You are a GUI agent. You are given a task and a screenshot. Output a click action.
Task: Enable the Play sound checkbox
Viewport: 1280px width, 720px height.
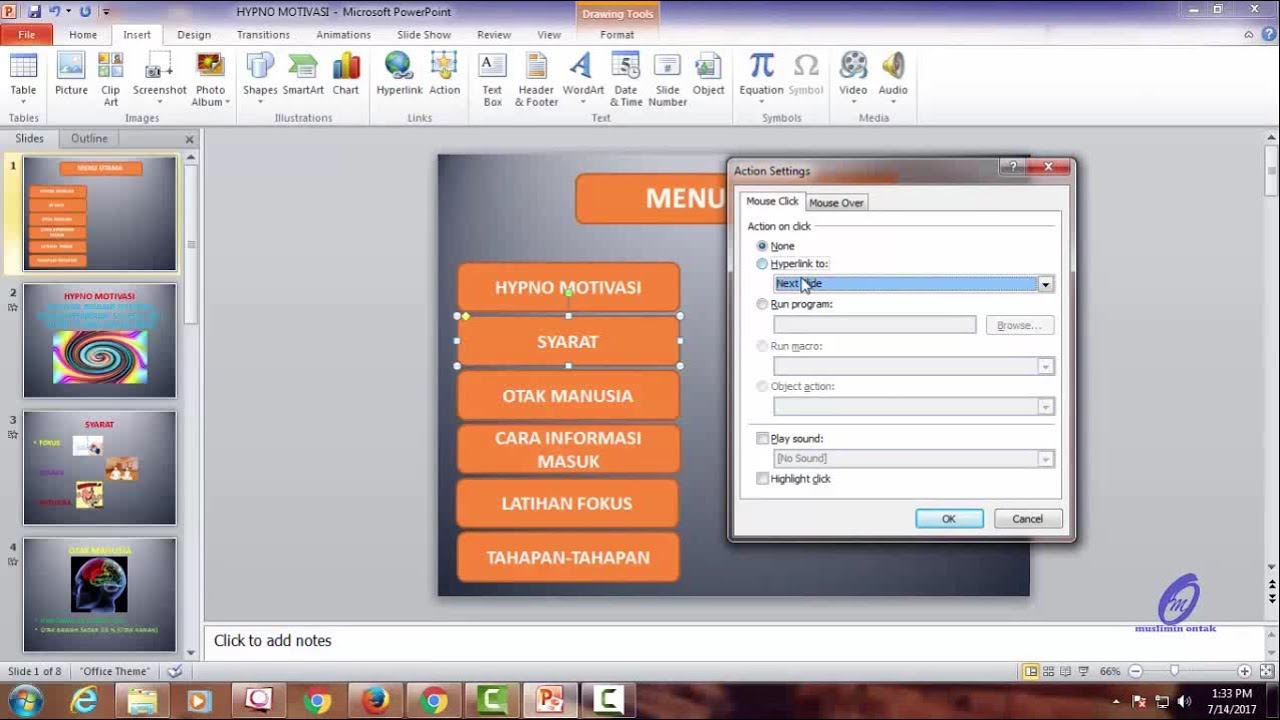click(763, 438)
